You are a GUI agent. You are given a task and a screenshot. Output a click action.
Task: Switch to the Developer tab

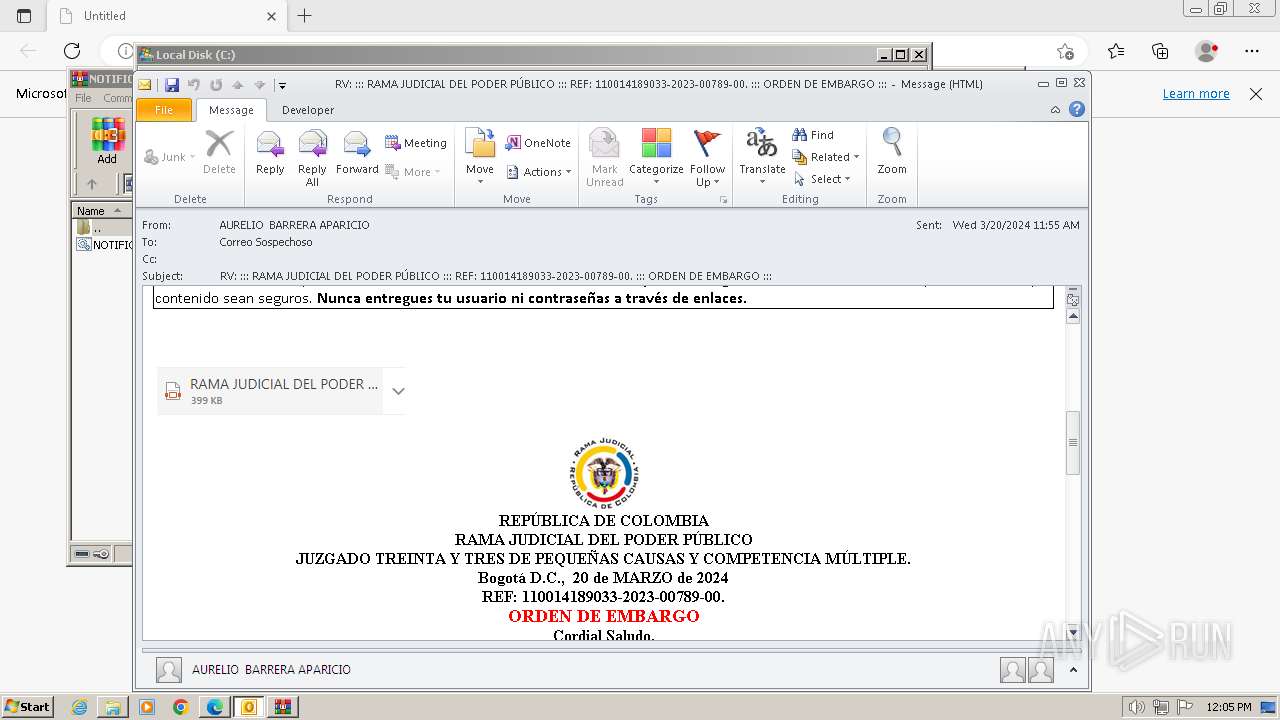pos(308,110)
